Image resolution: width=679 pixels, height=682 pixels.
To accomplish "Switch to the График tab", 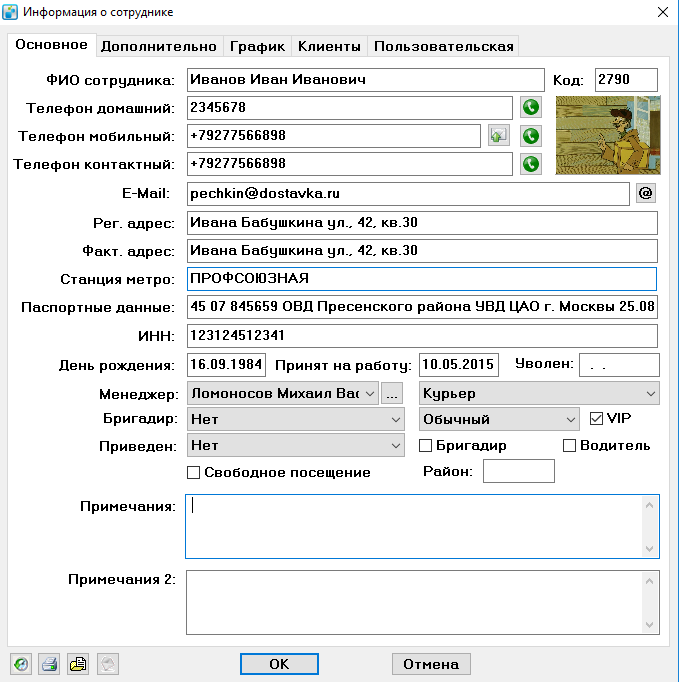I will [x=257, y=46].
